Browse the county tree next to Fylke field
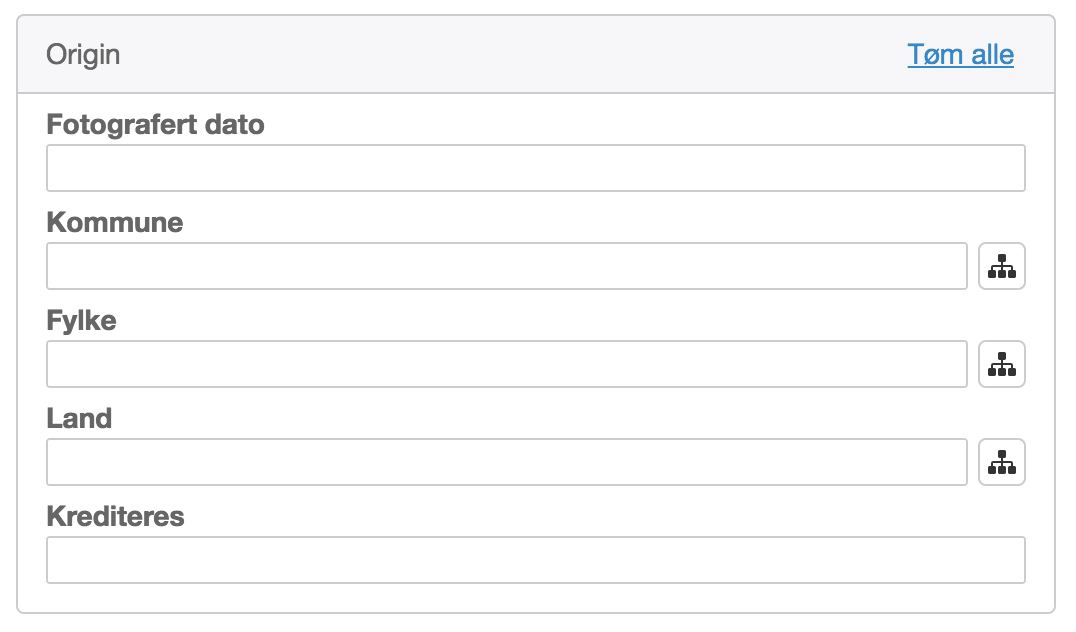The width and height of the screenshot is (1076, 632). click(1001, 364)
